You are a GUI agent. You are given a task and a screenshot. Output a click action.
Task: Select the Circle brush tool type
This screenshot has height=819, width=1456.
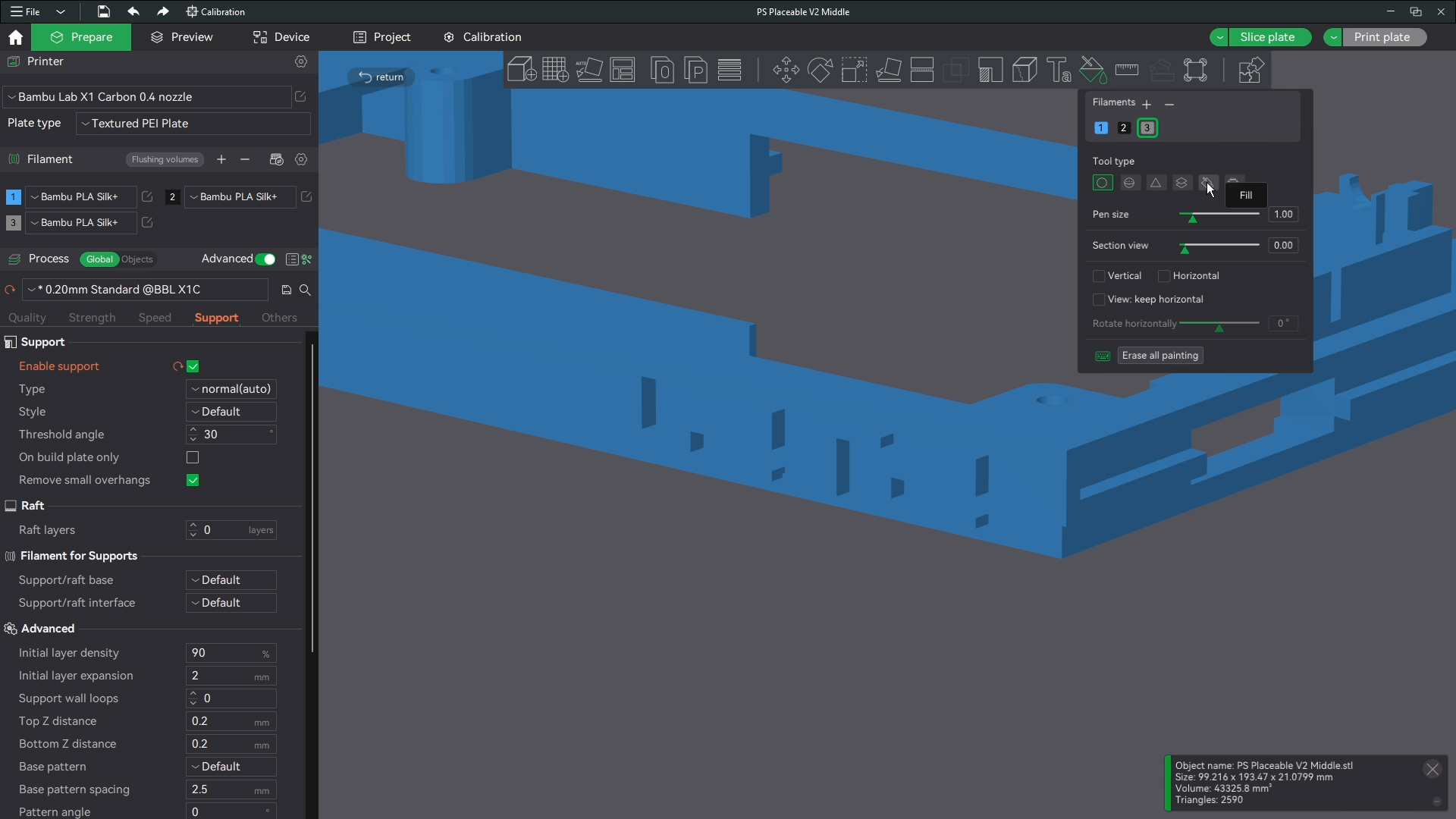tap(1103, 183)
